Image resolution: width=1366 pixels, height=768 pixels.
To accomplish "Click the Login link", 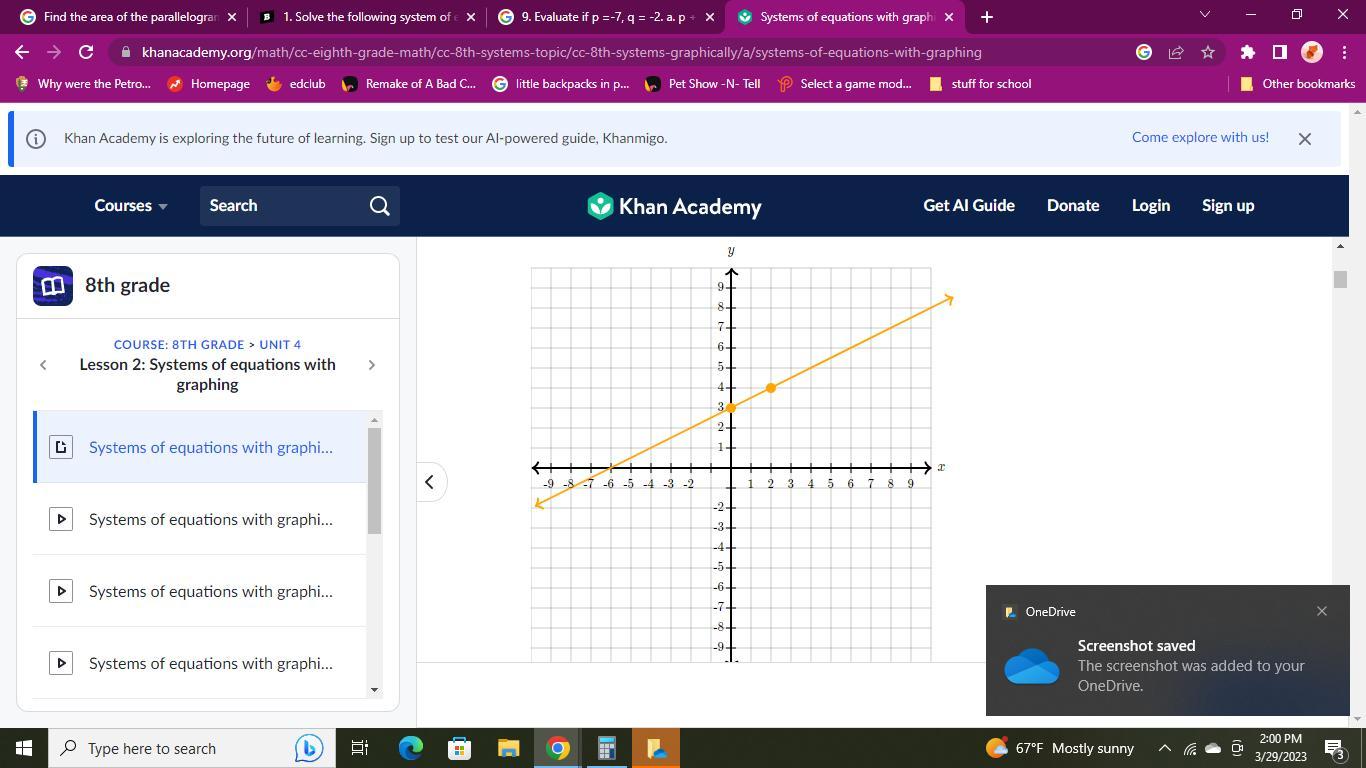I will click(1150, 206).
